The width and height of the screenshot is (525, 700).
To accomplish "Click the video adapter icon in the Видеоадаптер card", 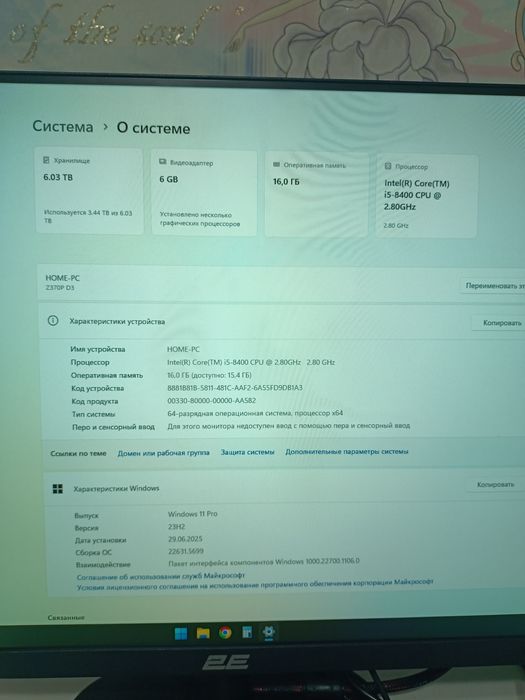I will pyautogui.click(x=162, y=162).
